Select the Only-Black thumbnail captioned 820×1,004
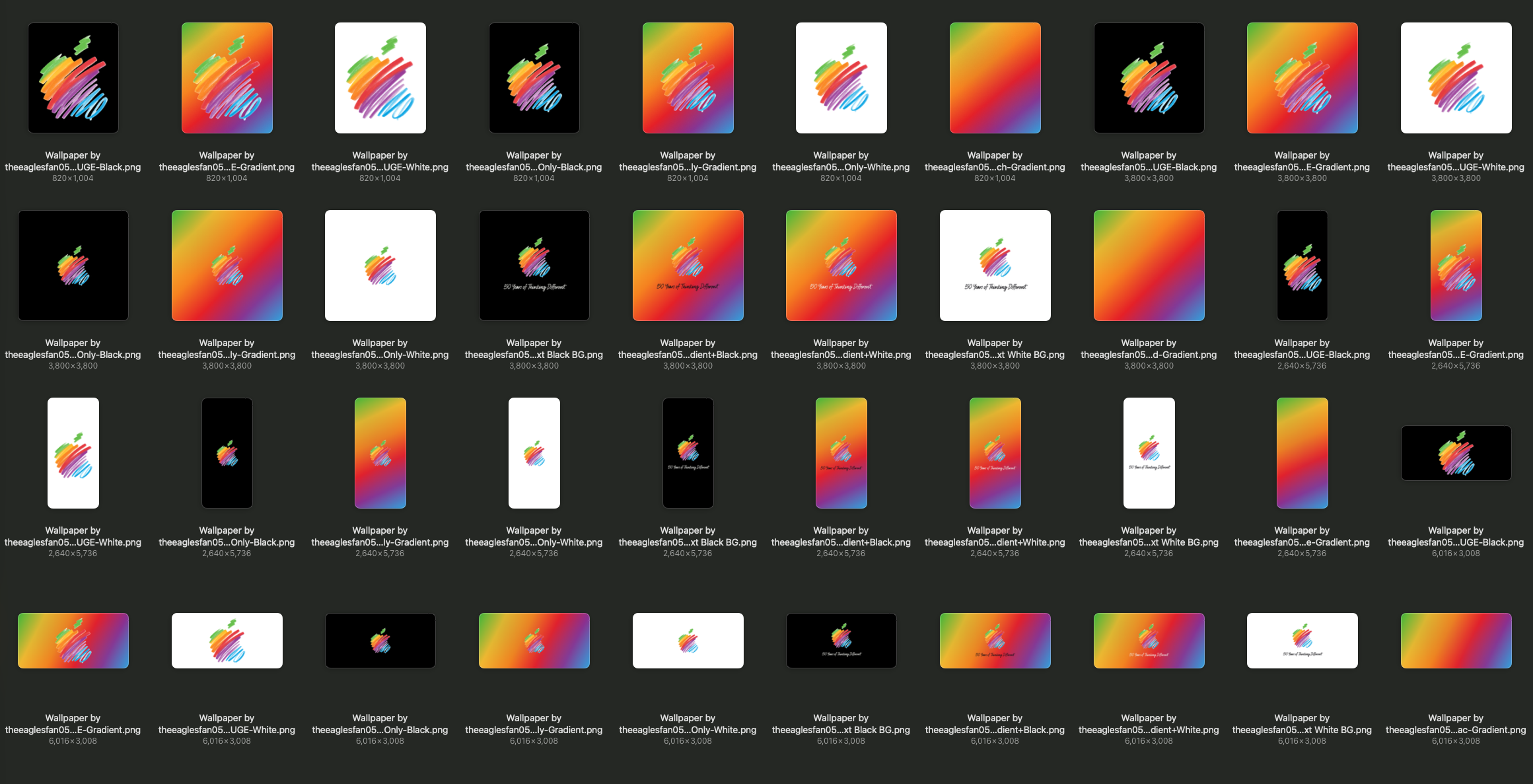 coord(534,78)
